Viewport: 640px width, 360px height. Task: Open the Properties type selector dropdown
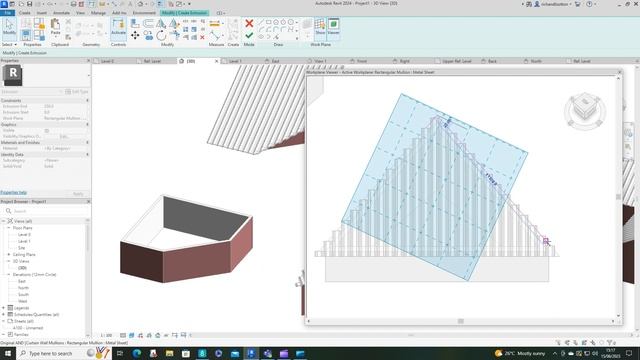(x=89, y=76)
